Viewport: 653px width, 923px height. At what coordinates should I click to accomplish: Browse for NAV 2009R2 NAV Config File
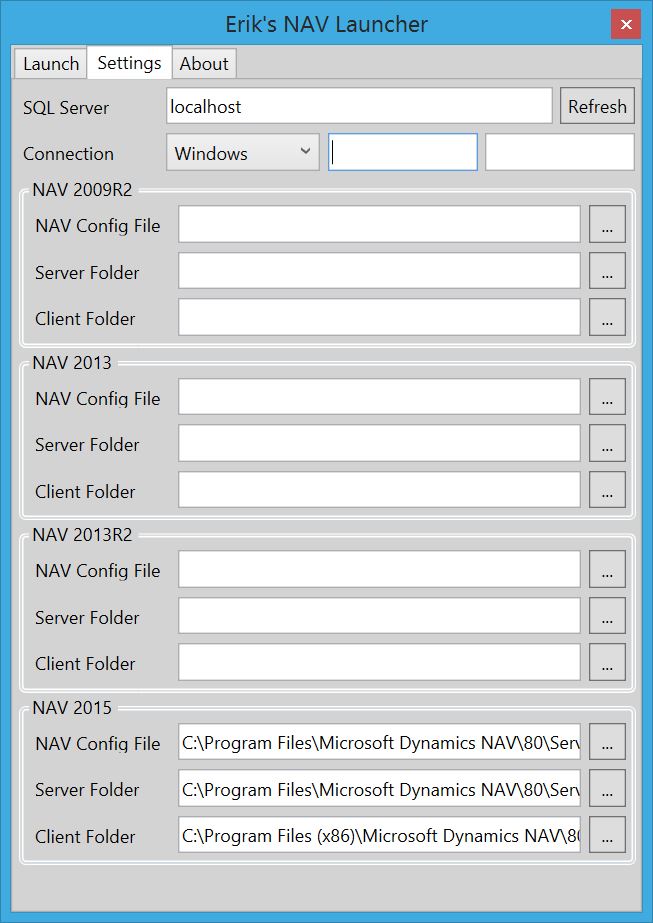pos(607,224)
